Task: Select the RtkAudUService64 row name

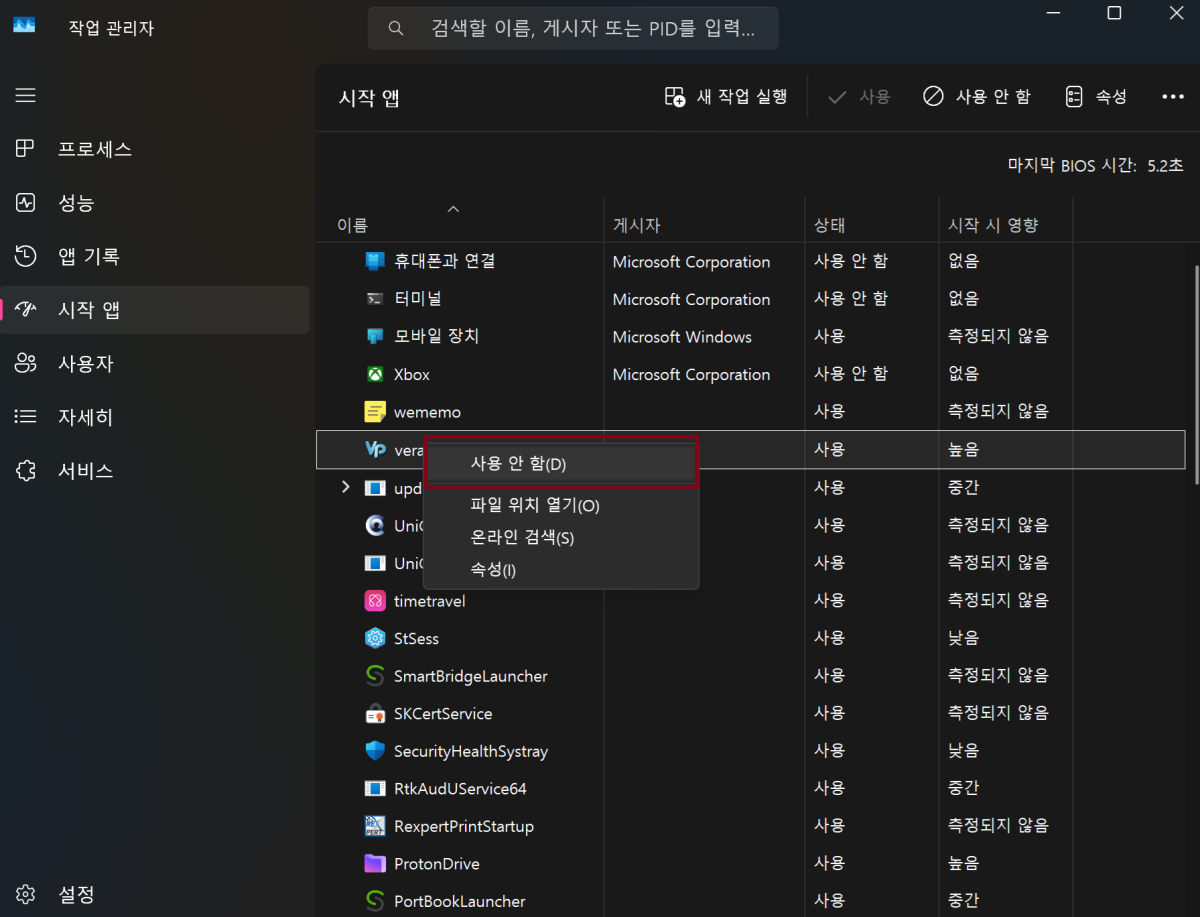Action: tap(460, 789)
